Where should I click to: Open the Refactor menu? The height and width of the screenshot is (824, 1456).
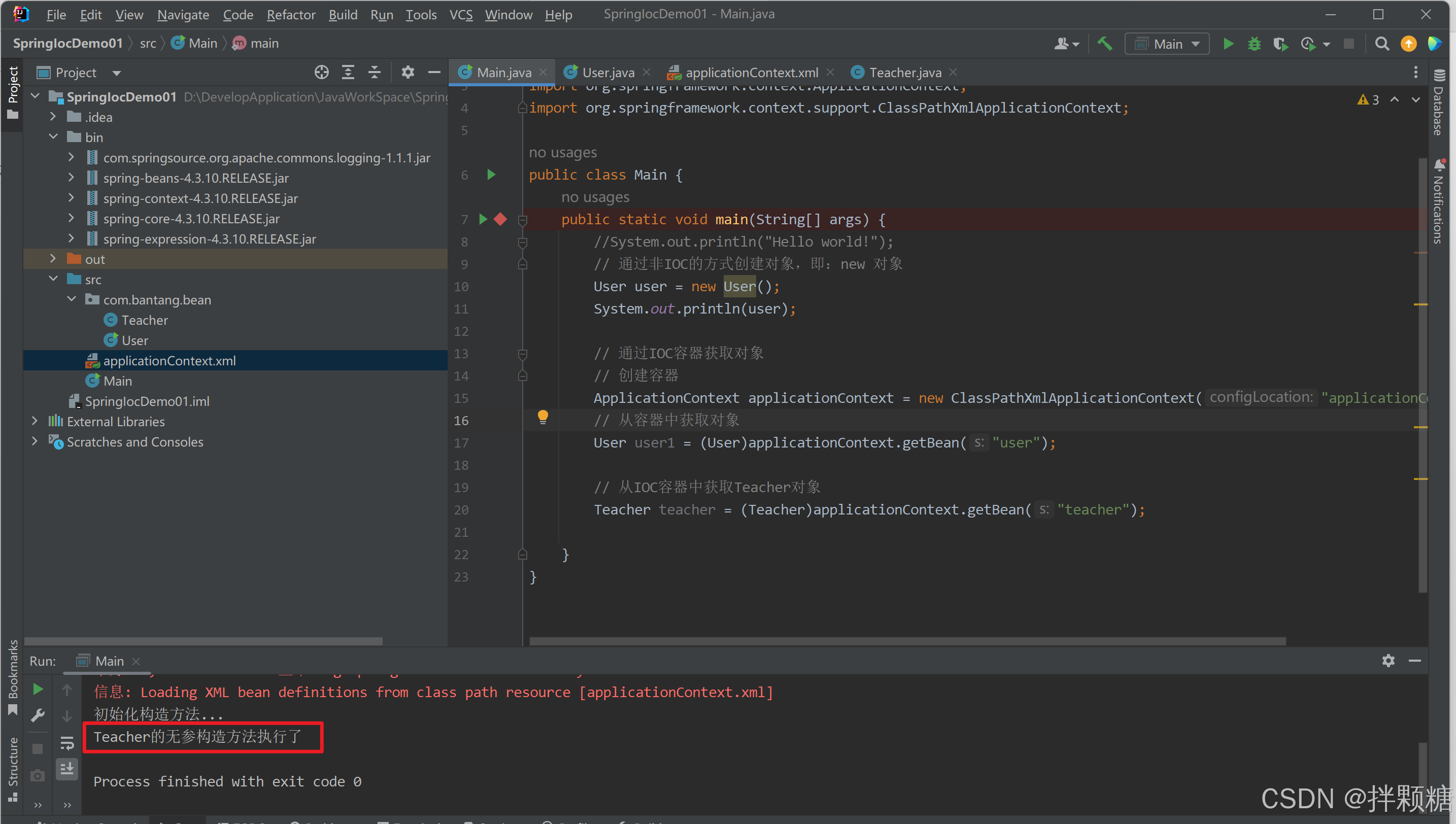290,15
